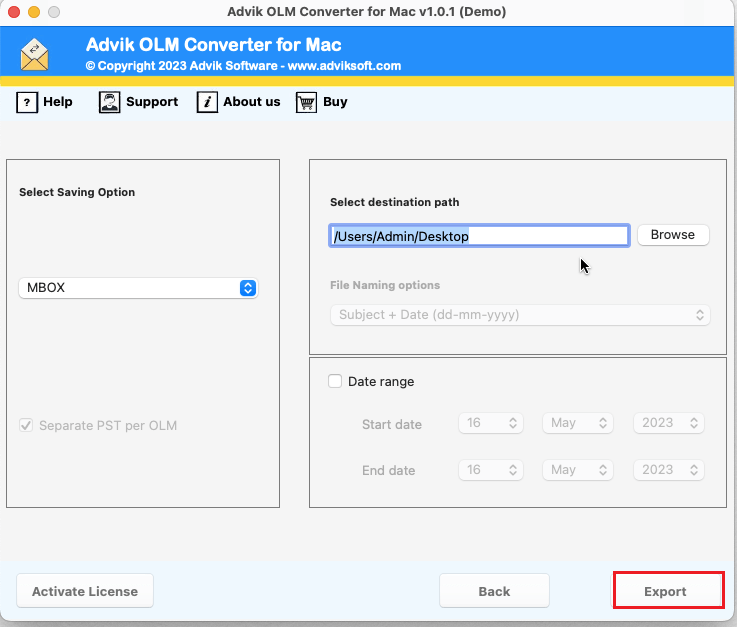Click the Start date label
737x627 pixels.
(x=392, y=424)
